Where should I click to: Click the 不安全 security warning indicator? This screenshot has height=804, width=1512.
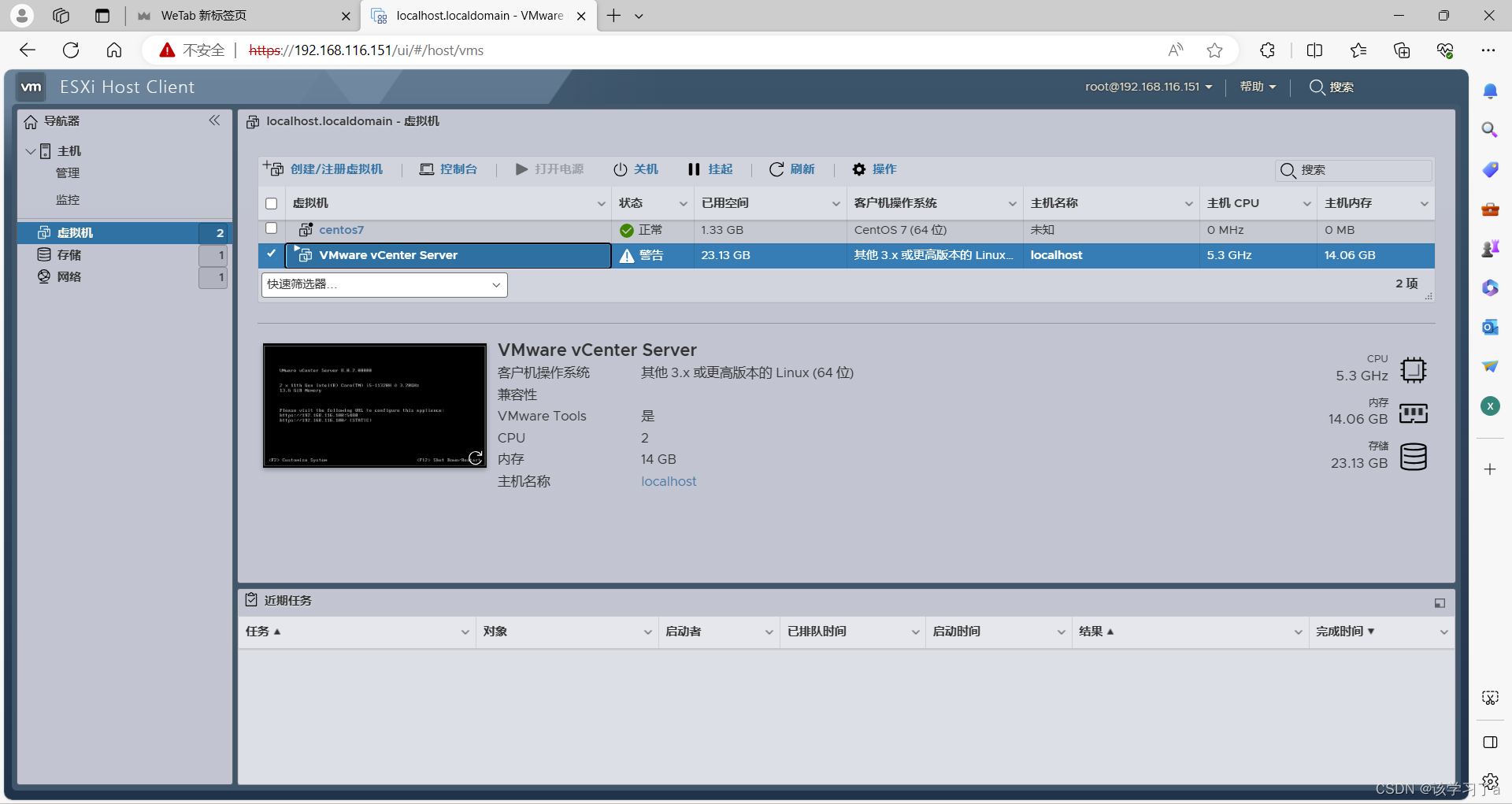click(192, 50)
